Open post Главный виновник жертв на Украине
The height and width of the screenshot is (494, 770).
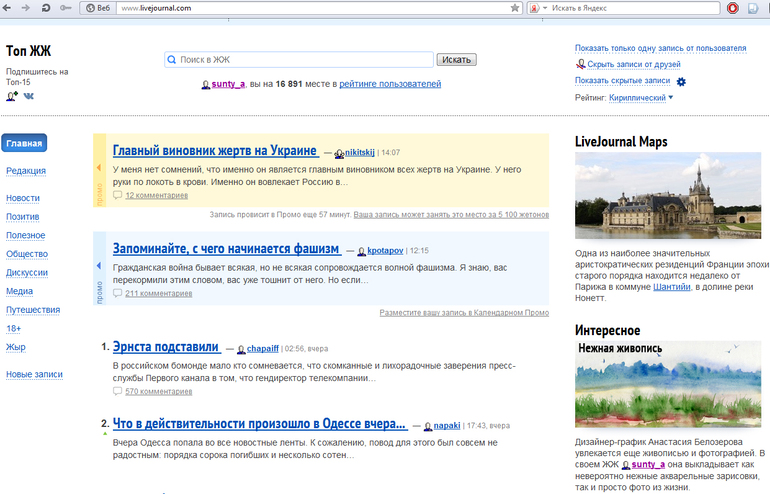click(x=216, y=151)
